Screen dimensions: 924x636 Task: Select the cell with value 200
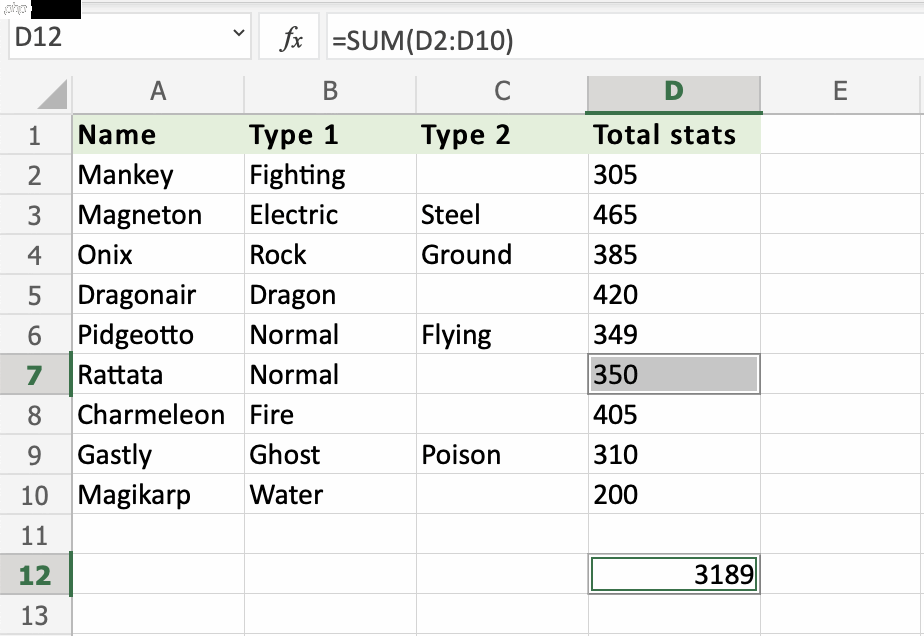coord(674,495)
